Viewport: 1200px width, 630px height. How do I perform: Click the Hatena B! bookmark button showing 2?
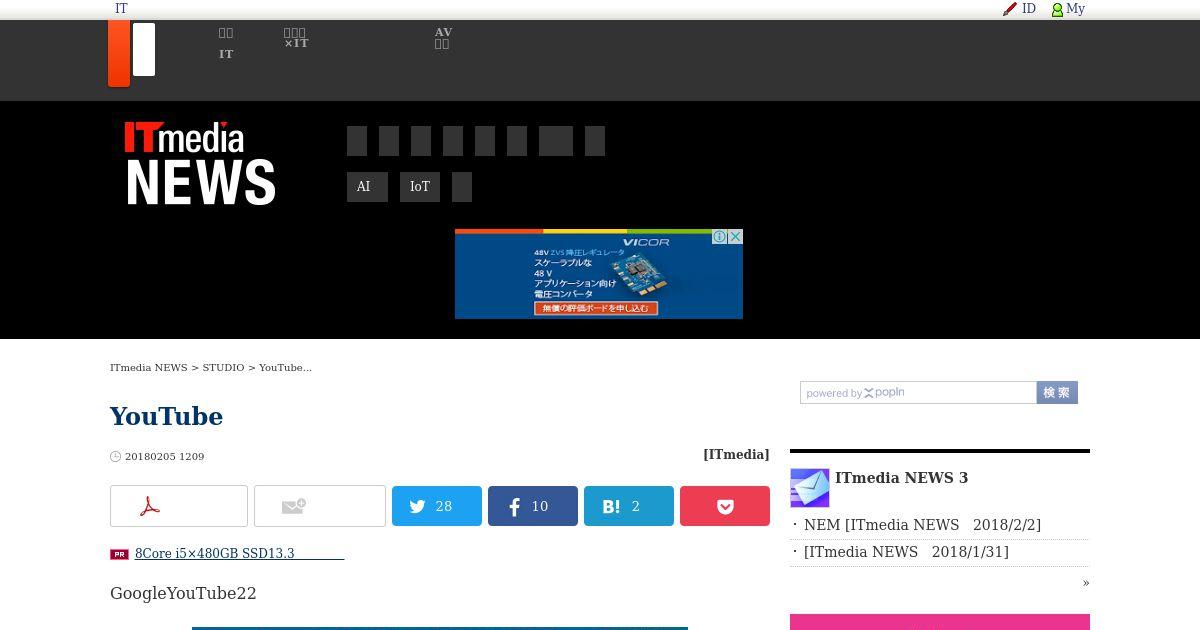[629, 506]
